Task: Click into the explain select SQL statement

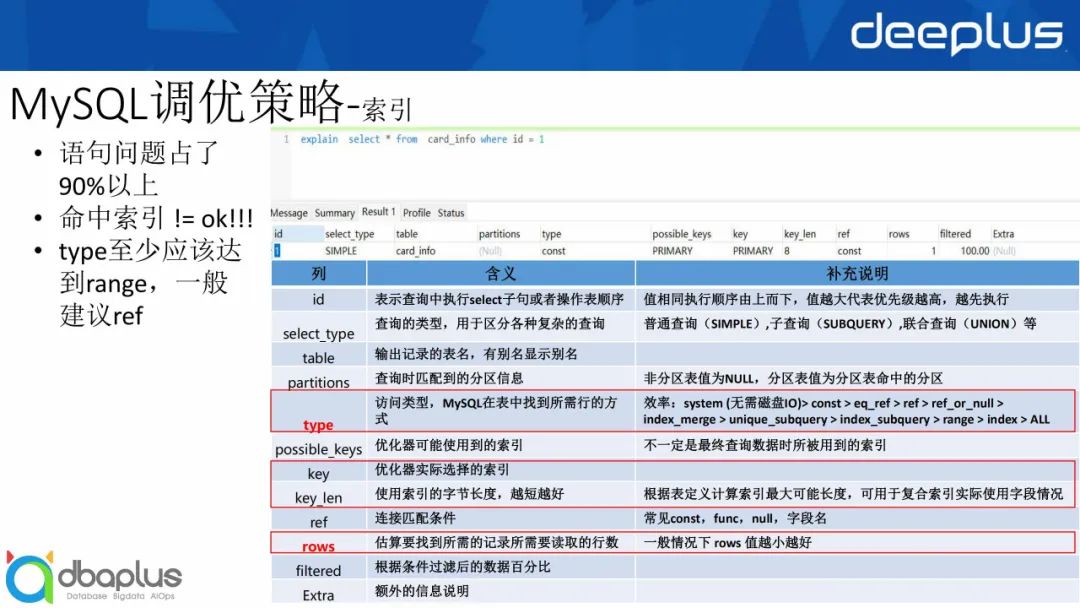Action: point(422,140)
